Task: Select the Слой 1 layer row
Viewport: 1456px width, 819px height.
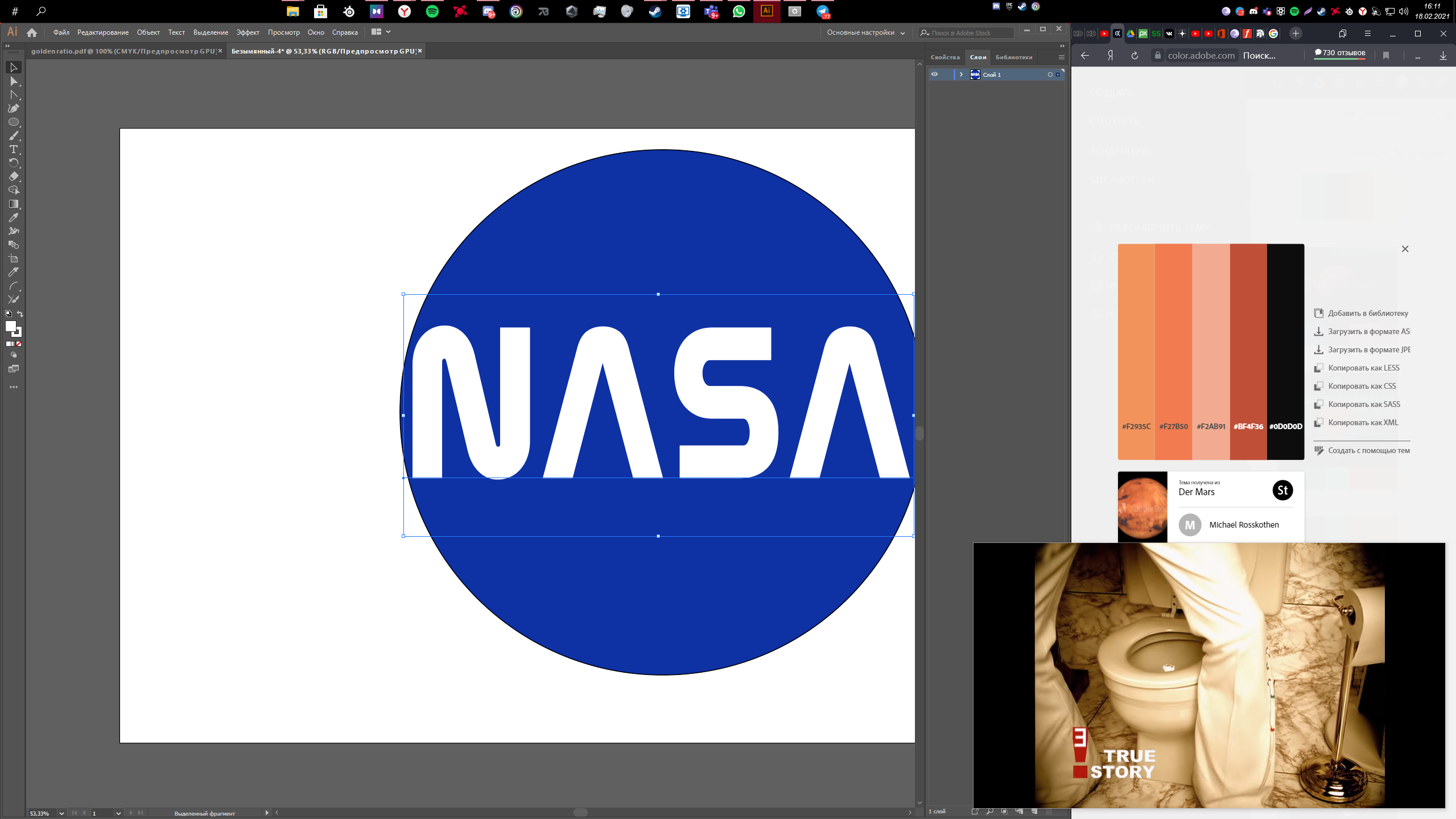Action: pos(996,75)
